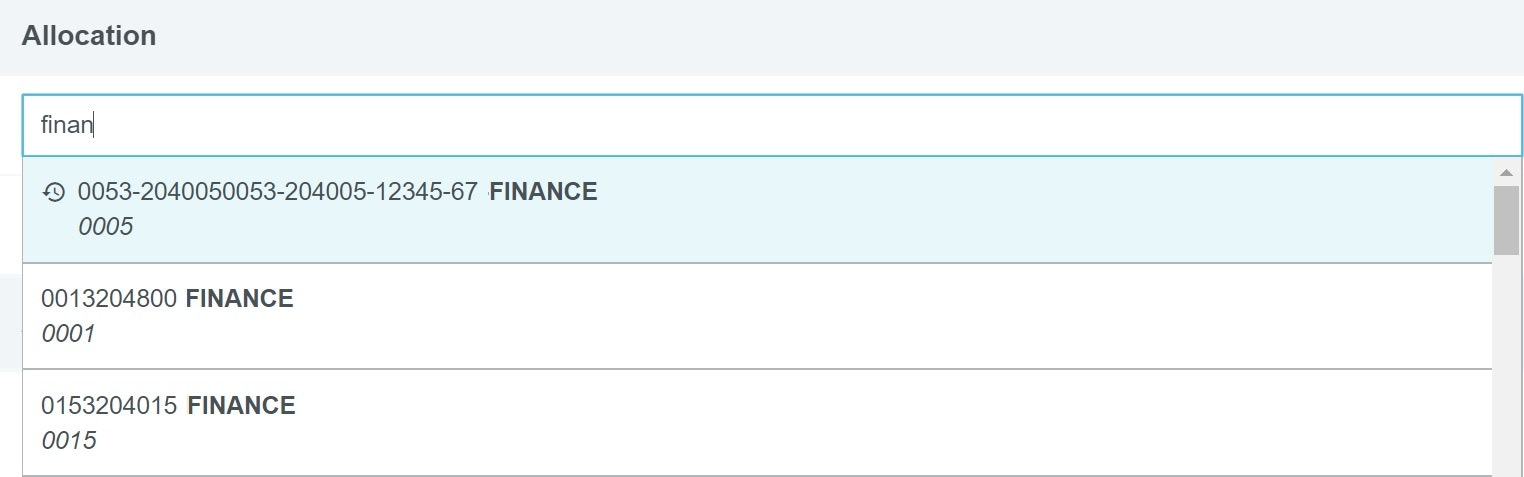Select the recently used 0053-2040050053 allocation

[756, 210]
